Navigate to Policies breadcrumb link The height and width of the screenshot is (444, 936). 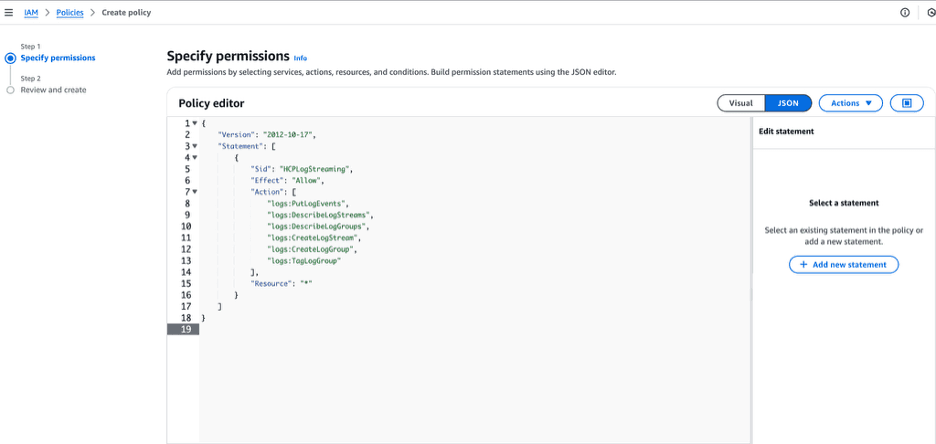pyautogui.click(x=70, y=12)
